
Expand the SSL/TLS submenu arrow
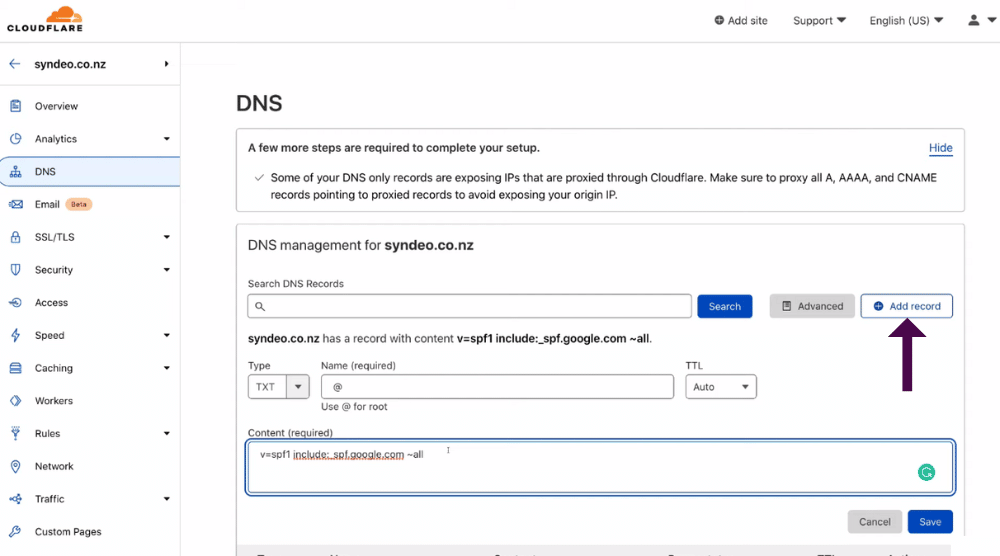pos(166,237)
